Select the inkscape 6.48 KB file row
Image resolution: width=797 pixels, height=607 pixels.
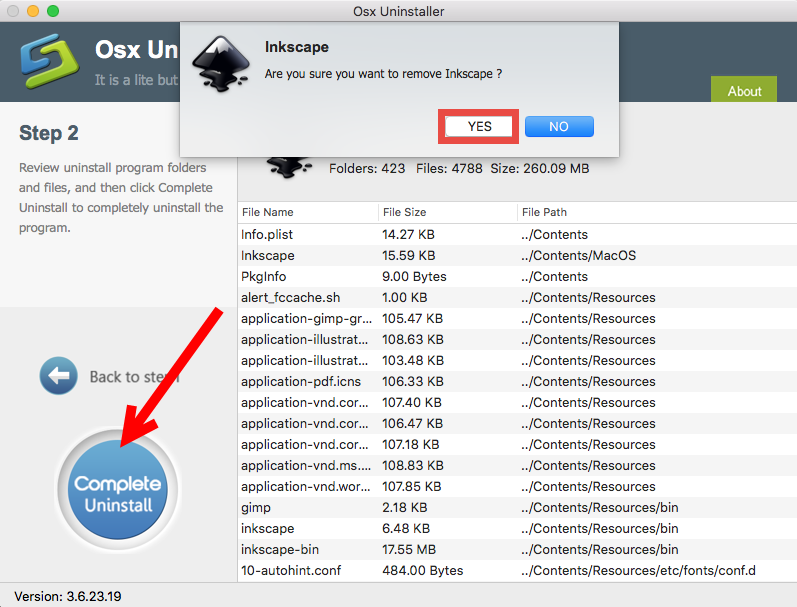(x=517, y=529)
